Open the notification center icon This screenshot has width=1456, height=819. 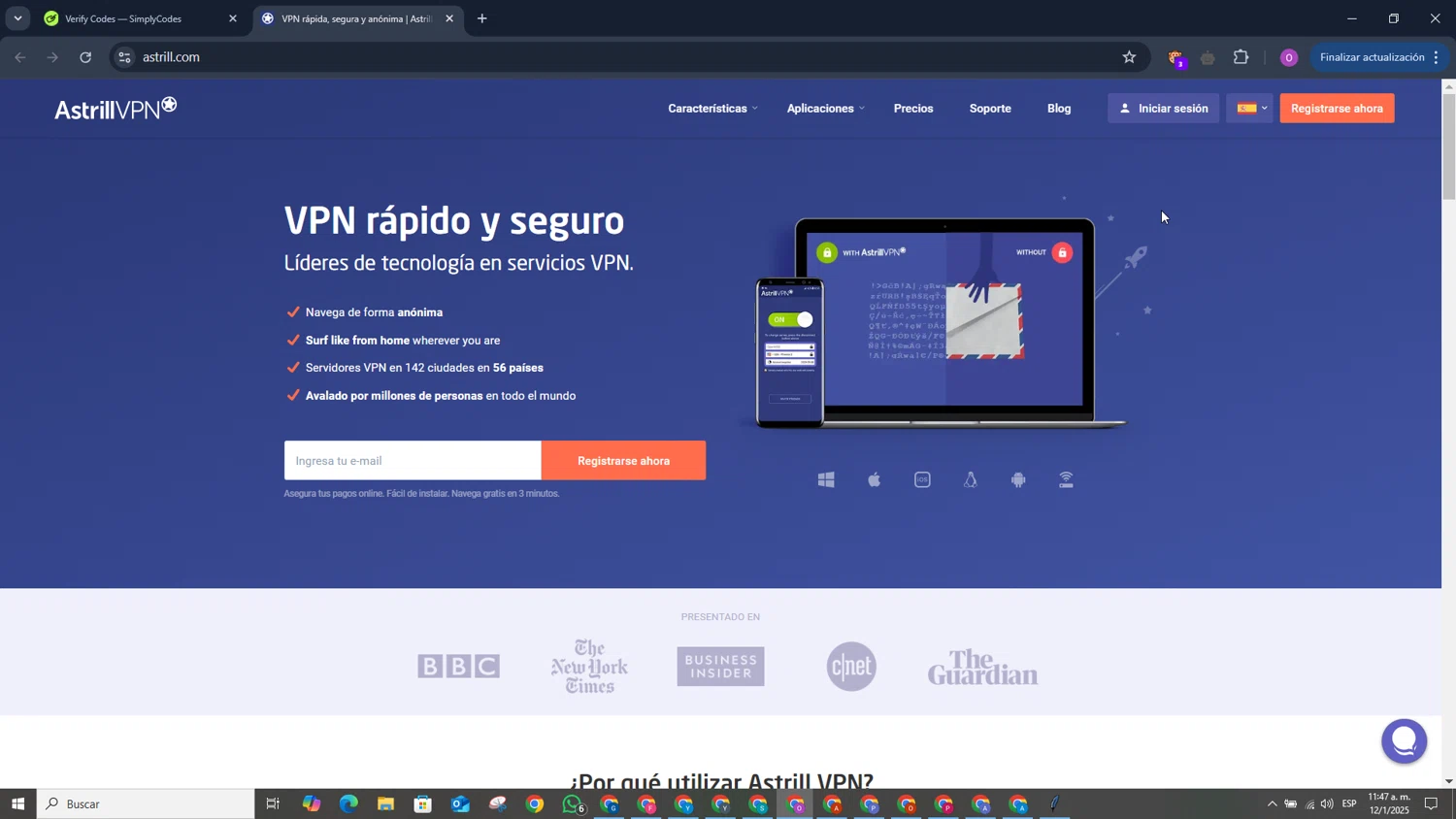[x=1431, y=803]
